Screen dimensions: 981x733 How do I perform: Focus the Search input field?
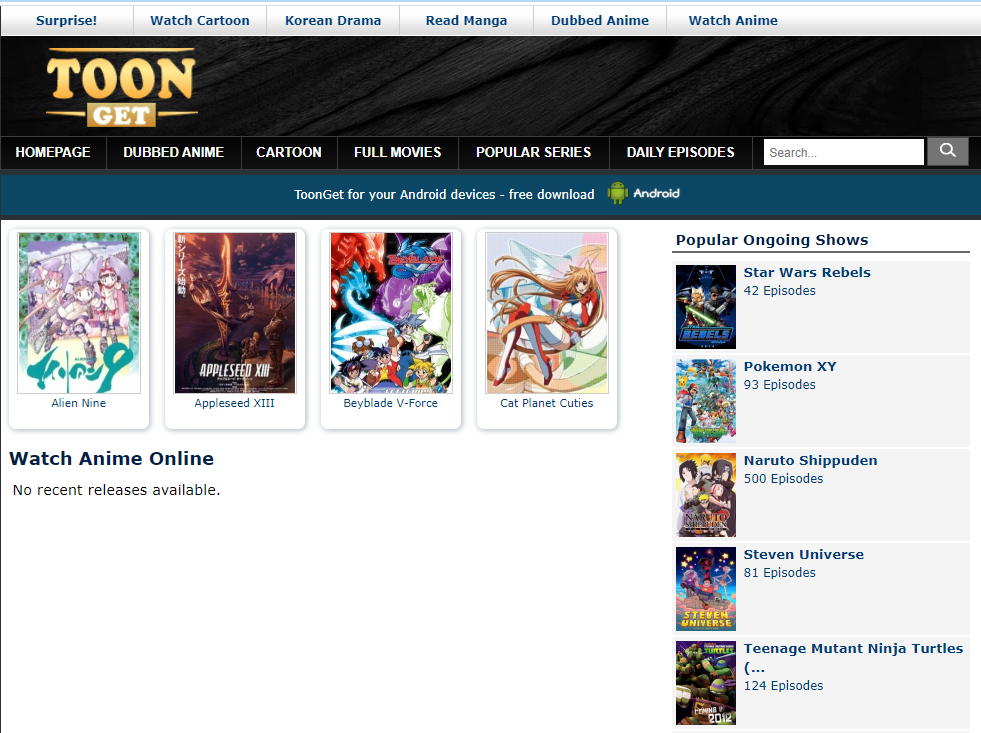point(843,152)
